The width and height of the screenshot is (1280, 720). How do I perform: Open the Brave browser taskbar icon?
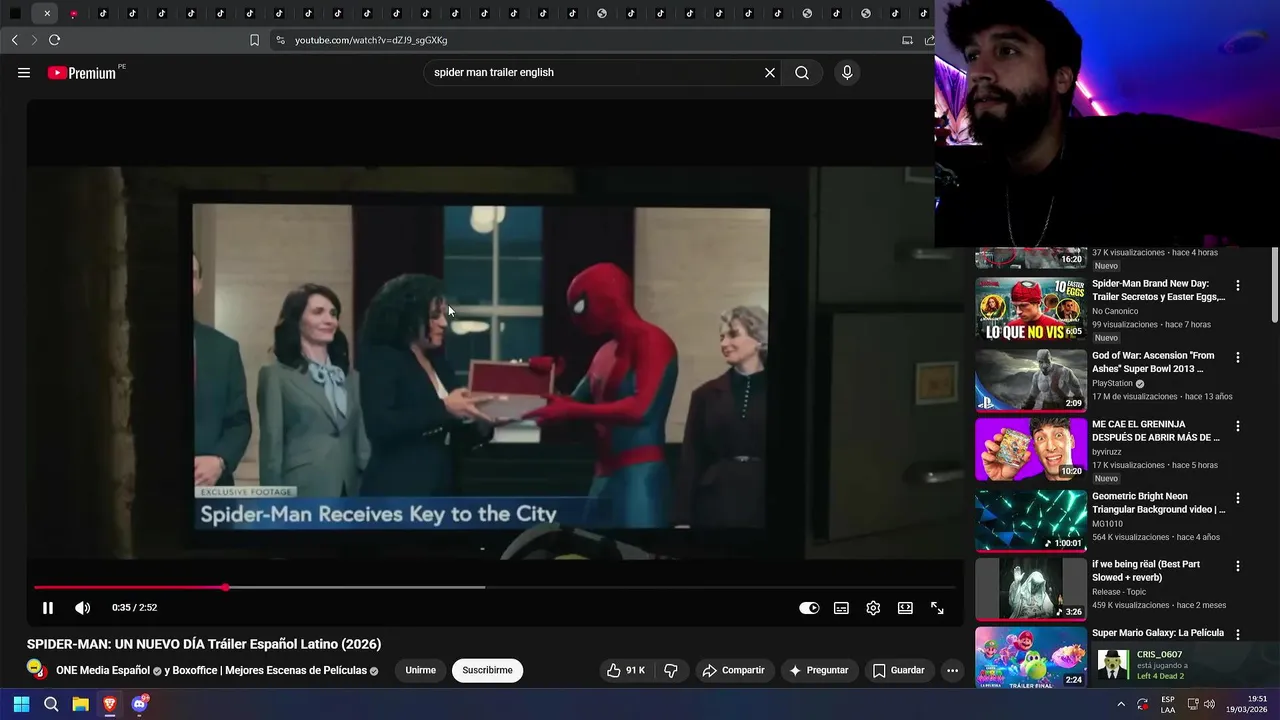tap(110, 704)
